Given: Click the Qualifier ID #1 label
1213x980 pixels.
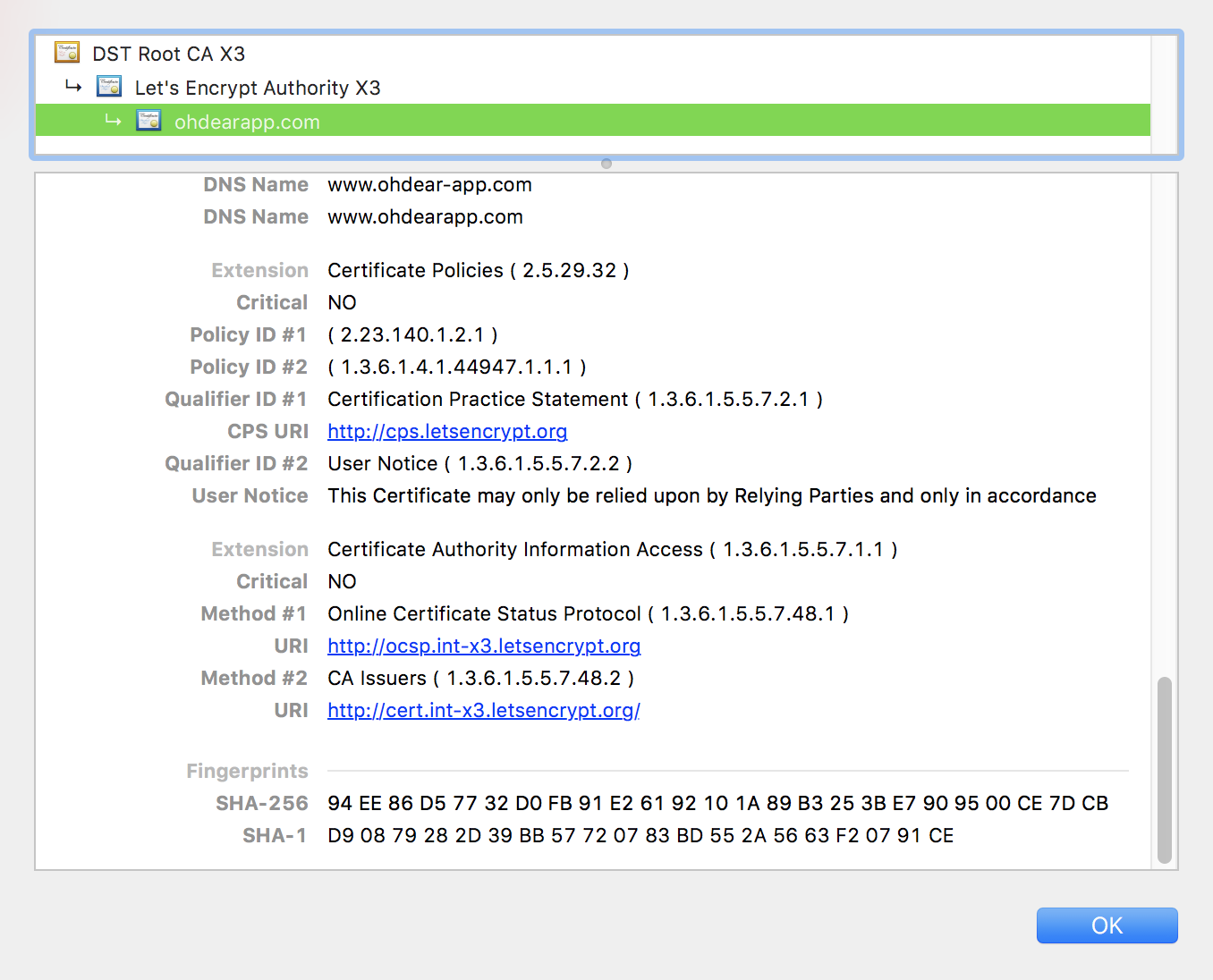Looking at the screenshot, I should [x=236, y=400].
